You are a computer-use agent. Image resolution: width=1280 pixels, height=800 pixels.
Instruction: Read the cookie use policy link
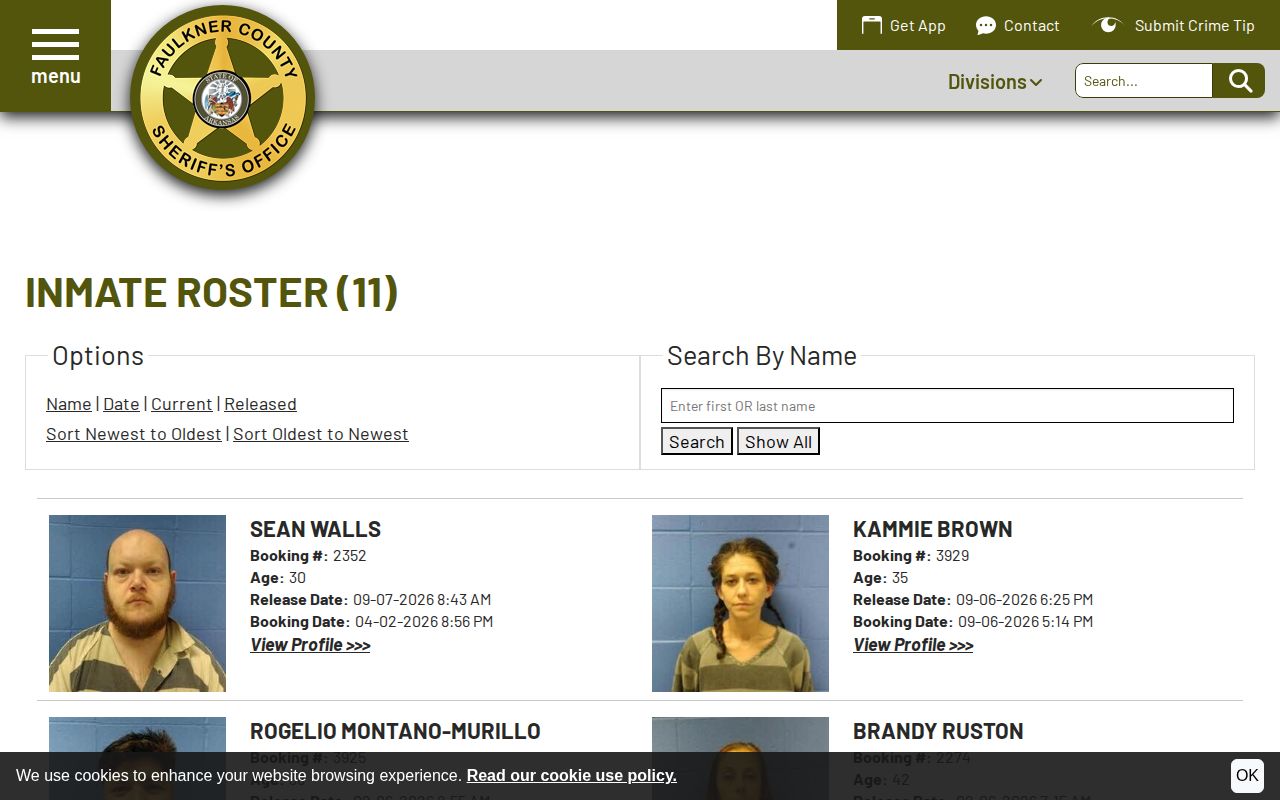click(571, 775)
